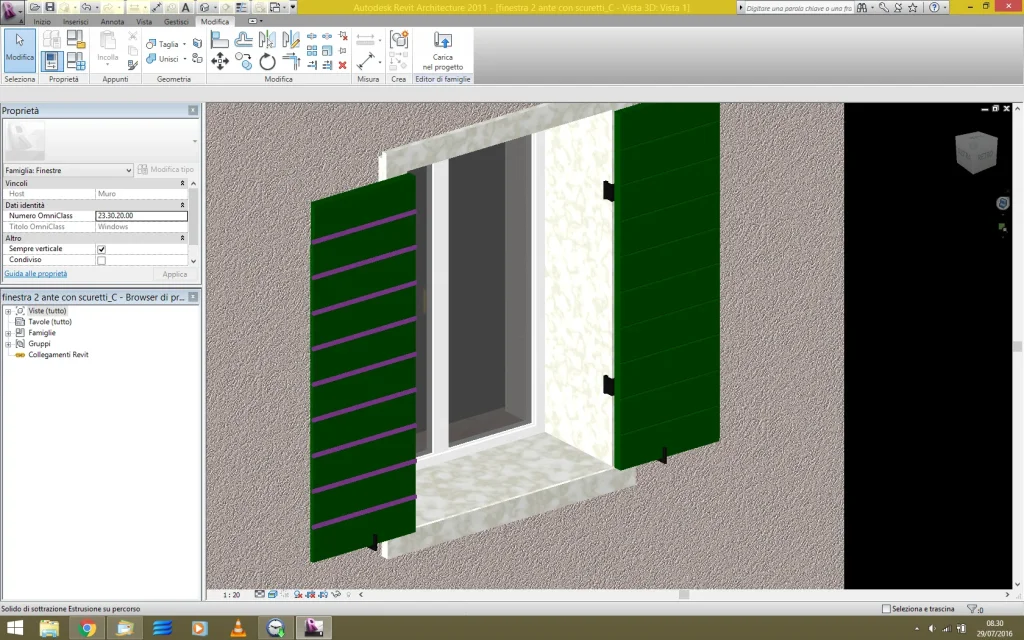
Task: Click the Rotate tool icon
Action: click(x=267, y=62)
